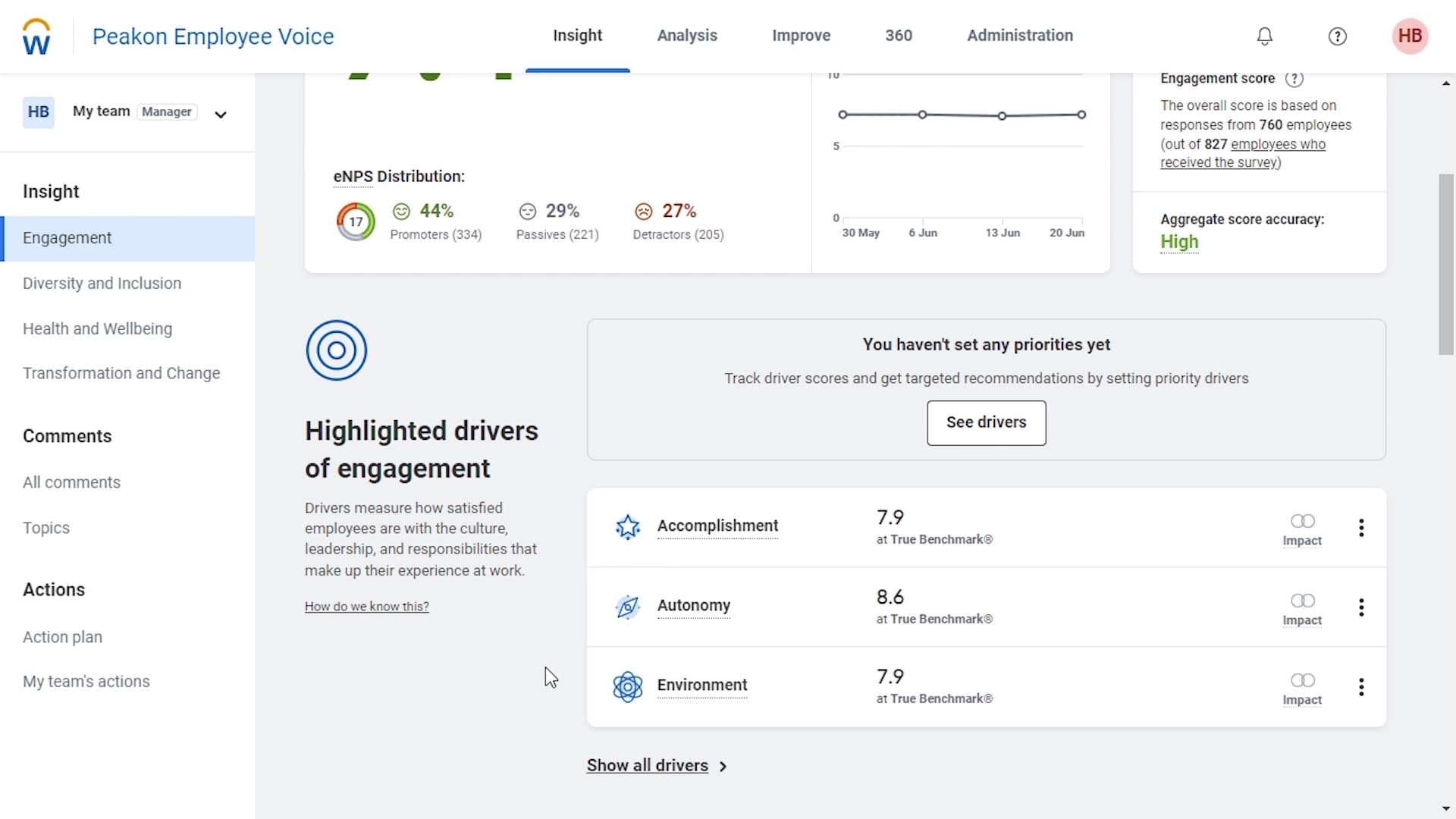
Task: Click the 30 May chart data point
Action: pyautogui.click(x=843, y=115)
